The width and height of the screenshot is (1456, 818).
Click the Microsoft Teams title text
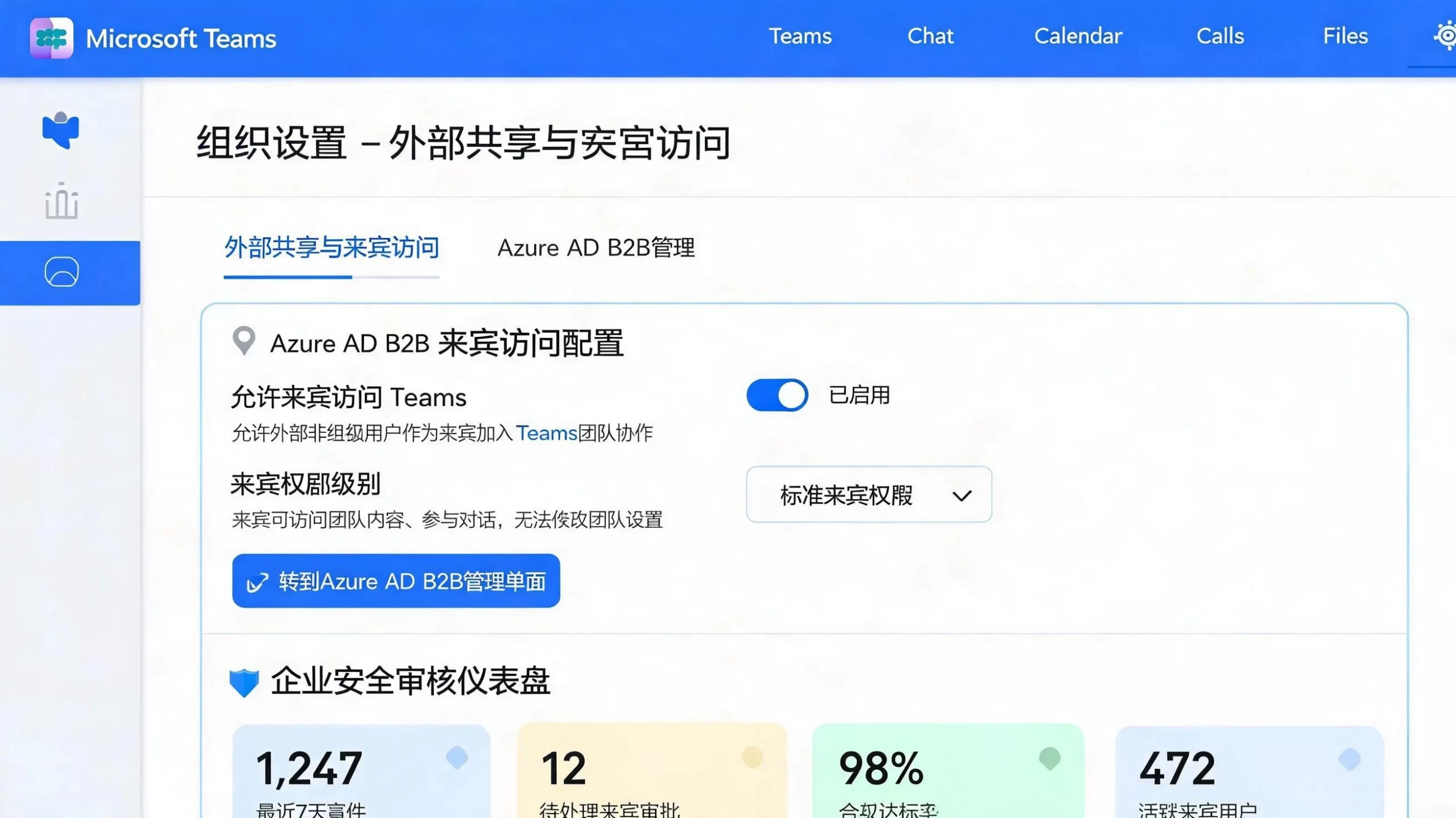click(x=181, y=39)
